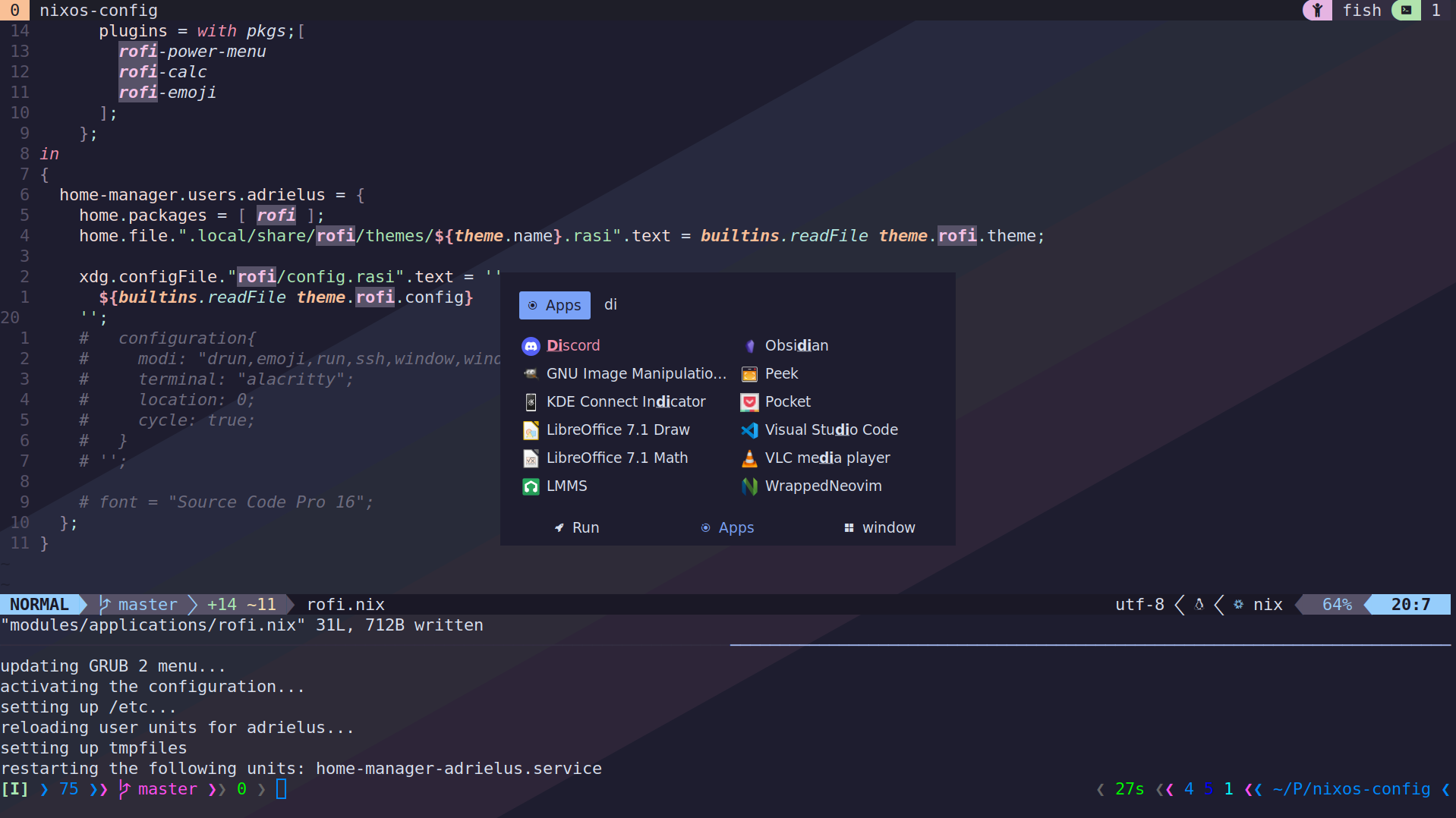
Task: Click the 'restarting the following units' output line
Action: tap(301, 769)
